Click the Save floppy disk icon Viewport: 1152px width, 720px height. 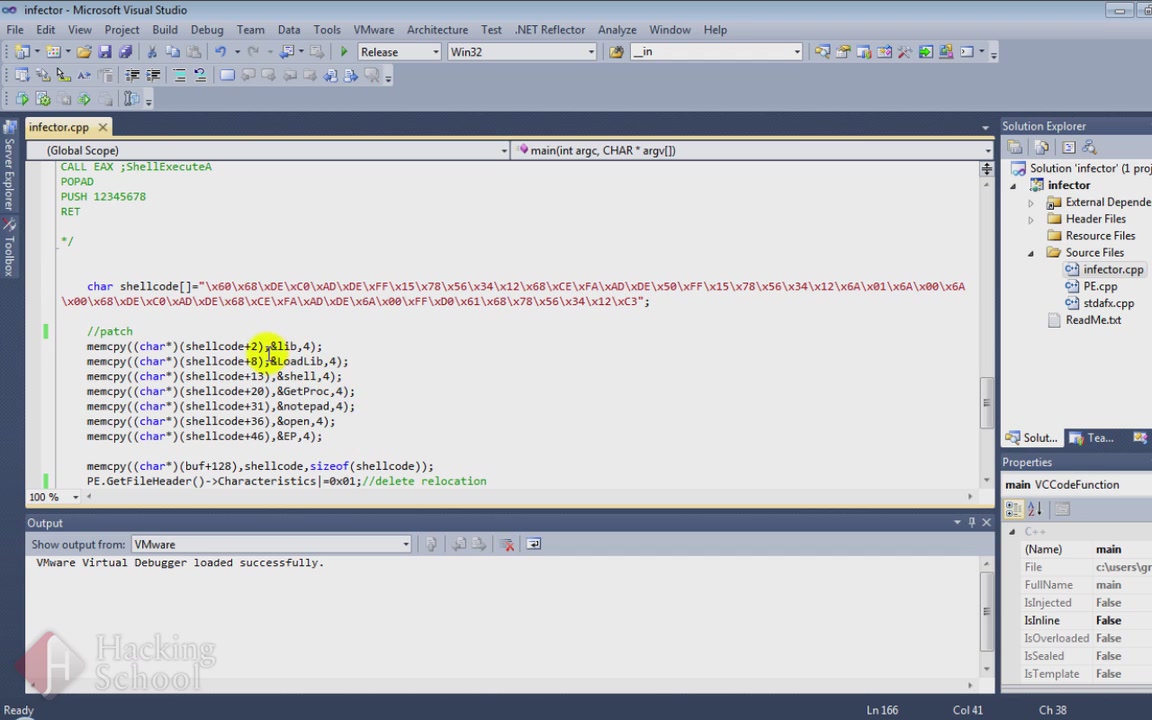click(104, 52)
